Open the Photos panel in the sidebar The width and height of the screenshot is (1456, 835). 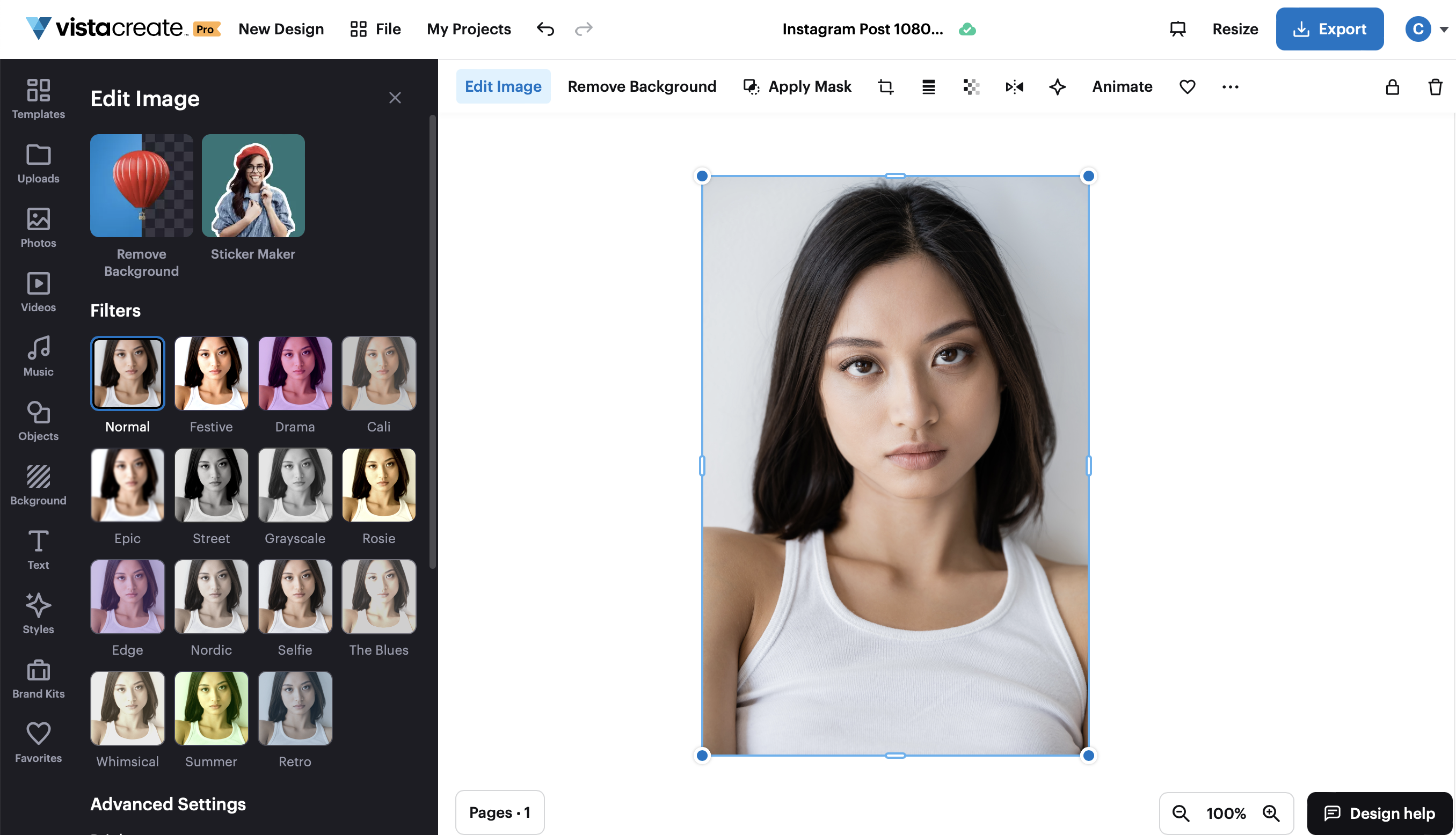(38, 228)
